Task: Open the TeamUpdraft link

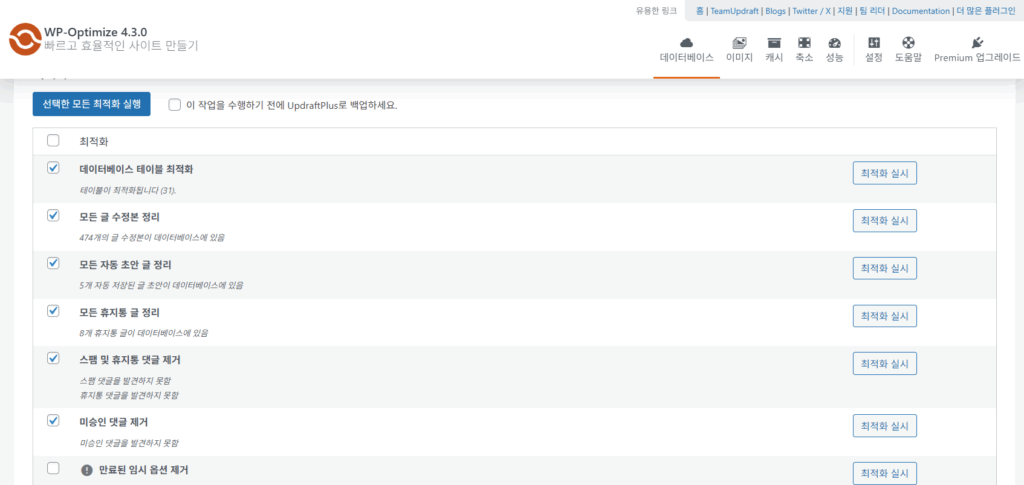Action: coord(733,11)
